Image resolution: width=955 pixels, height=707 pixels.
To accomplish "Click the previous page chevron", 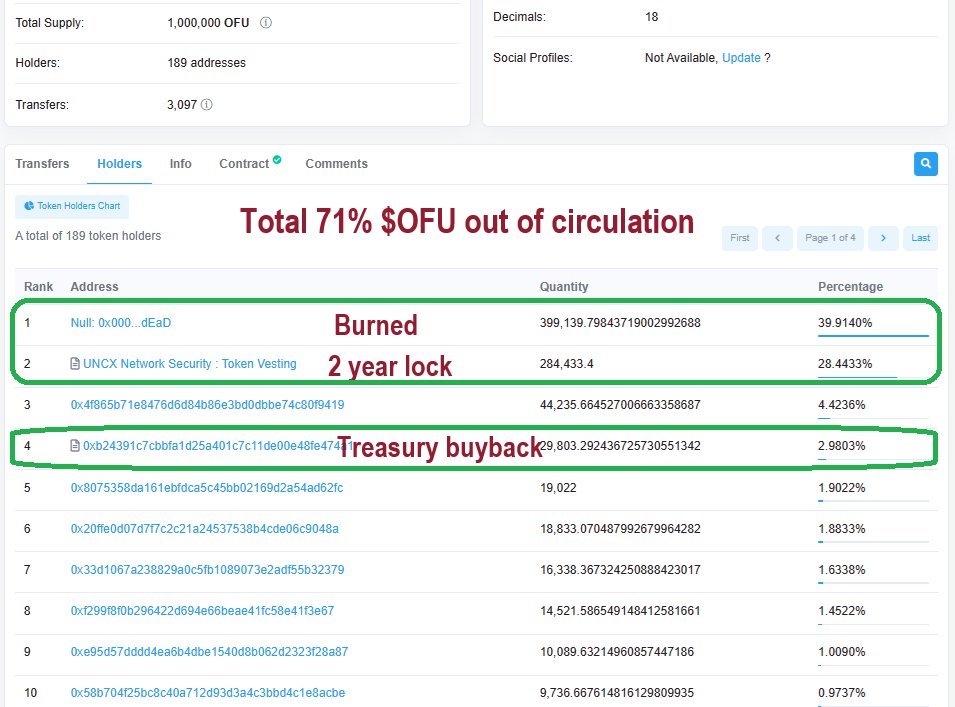I will click(x=777, y=238).
